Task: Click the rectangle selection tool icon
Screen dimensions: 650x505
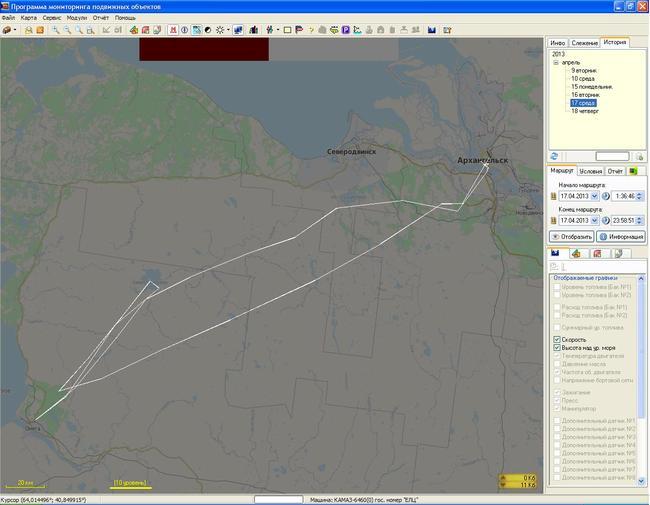Action: pos(287,30)
